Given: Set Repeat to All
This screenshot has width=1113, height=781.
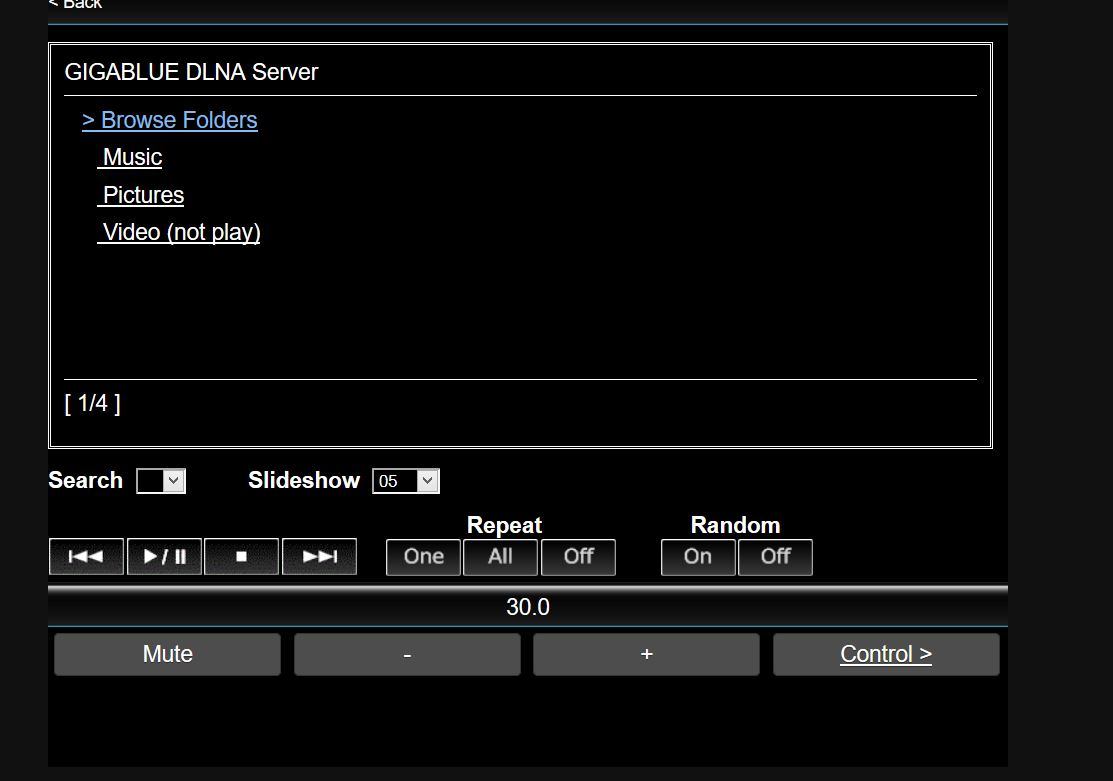Looking at the screenshot, I should coord(500,557).
